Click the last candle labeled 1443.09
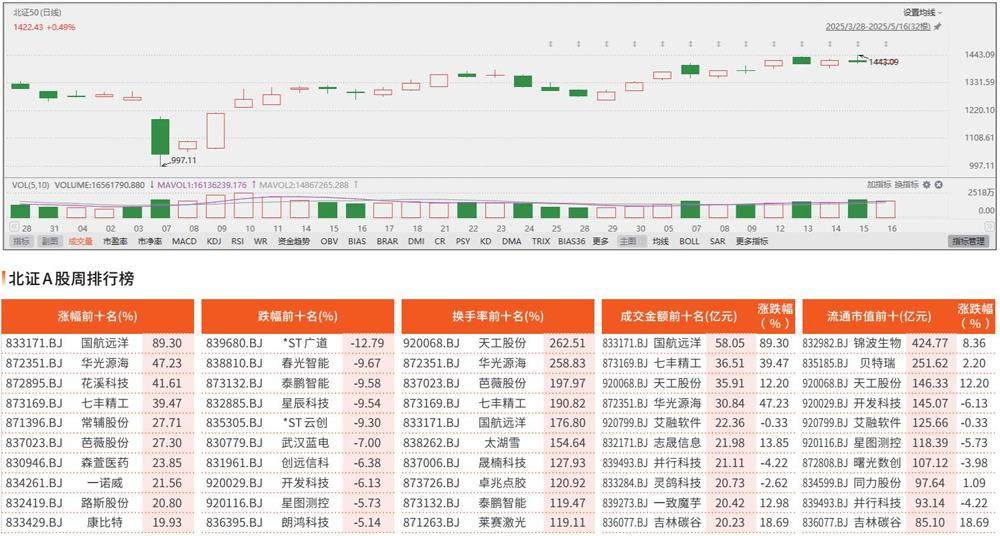The height and width of the screenshot is (536, 1000). tap(857, 60)
